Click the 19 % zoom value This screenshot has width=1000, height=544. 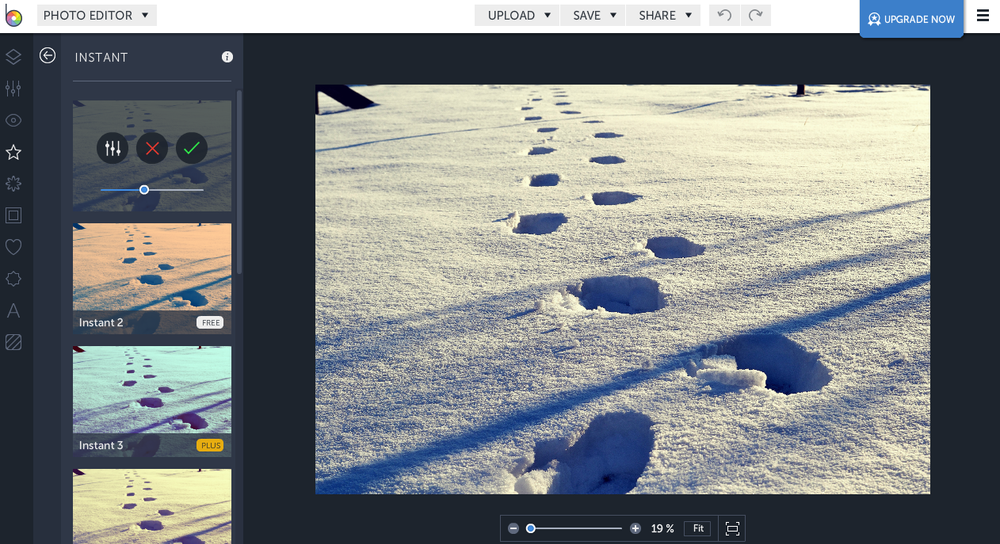pyautogui.click(x=662, y=528)
